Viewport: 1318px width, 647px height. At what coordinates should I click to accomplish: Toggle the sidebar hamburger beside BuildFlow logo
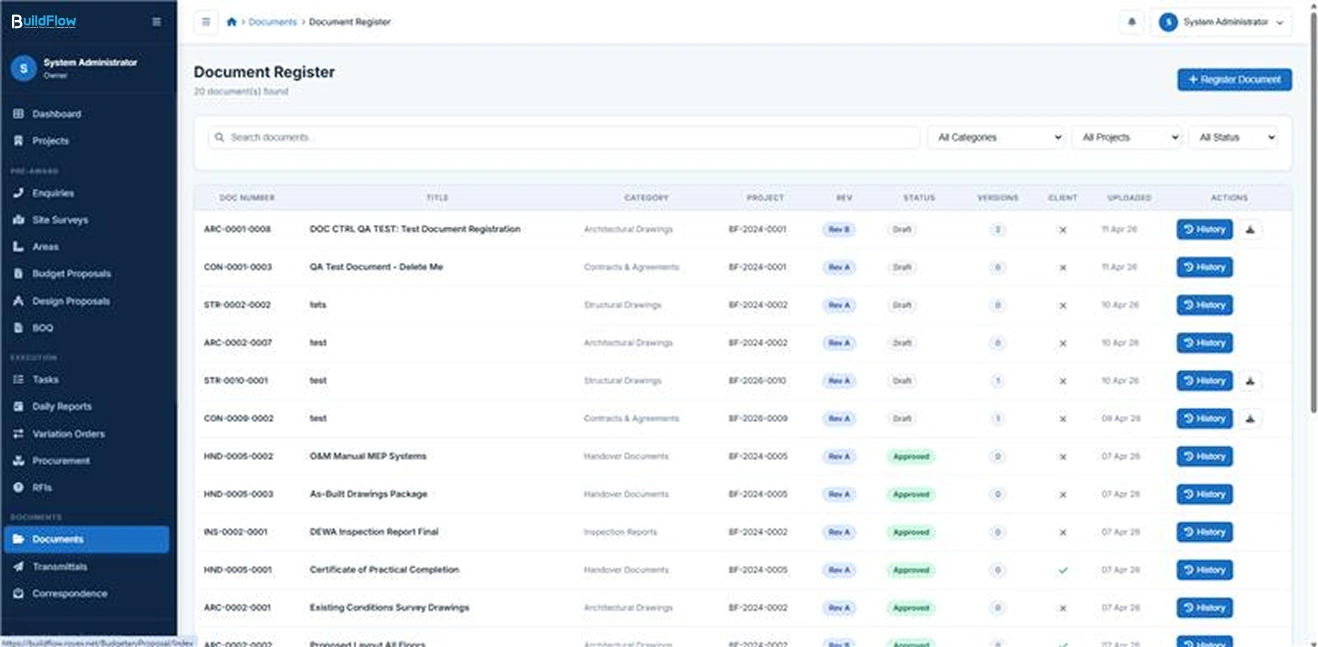pyautogui.click(x=156, y=21)
